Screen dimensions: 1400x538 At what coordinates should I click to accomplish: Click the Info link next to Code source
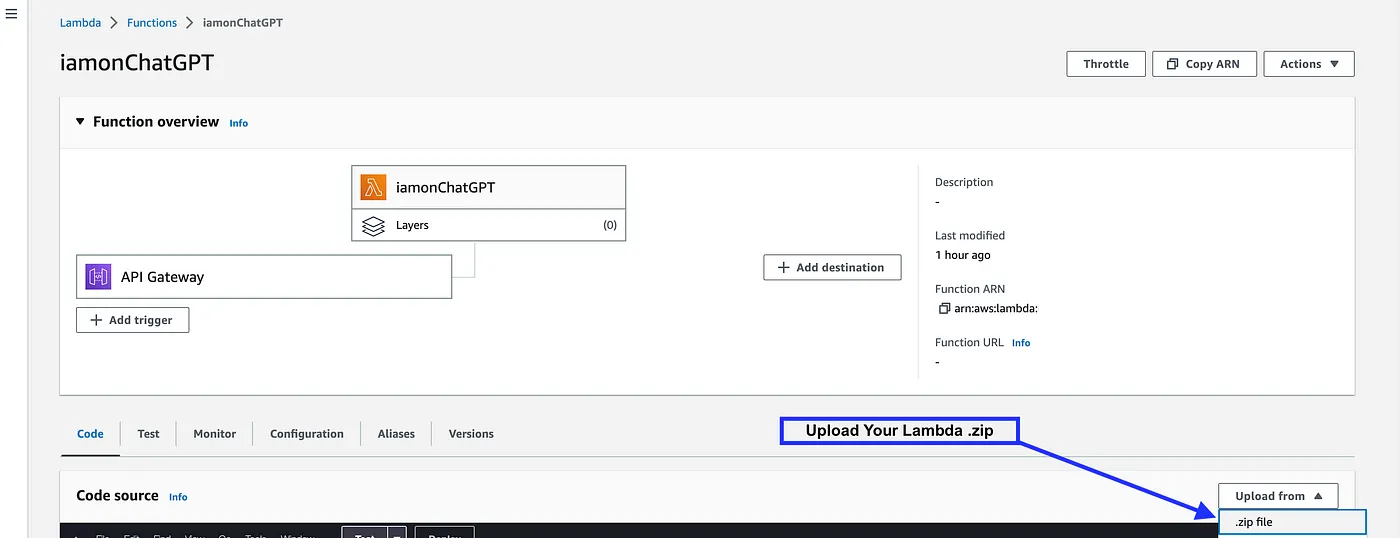coord(178,497)
